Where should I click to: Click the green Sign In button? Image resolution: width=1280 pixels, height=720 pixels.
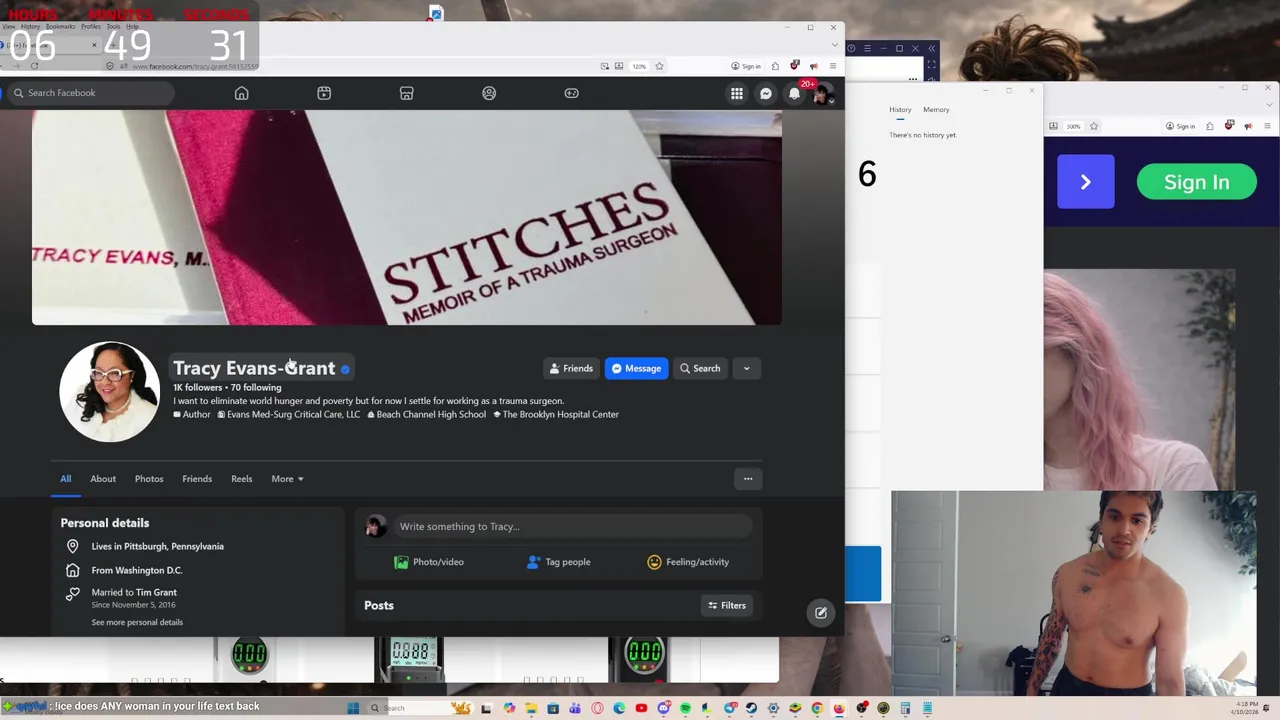coord(1197,182)
